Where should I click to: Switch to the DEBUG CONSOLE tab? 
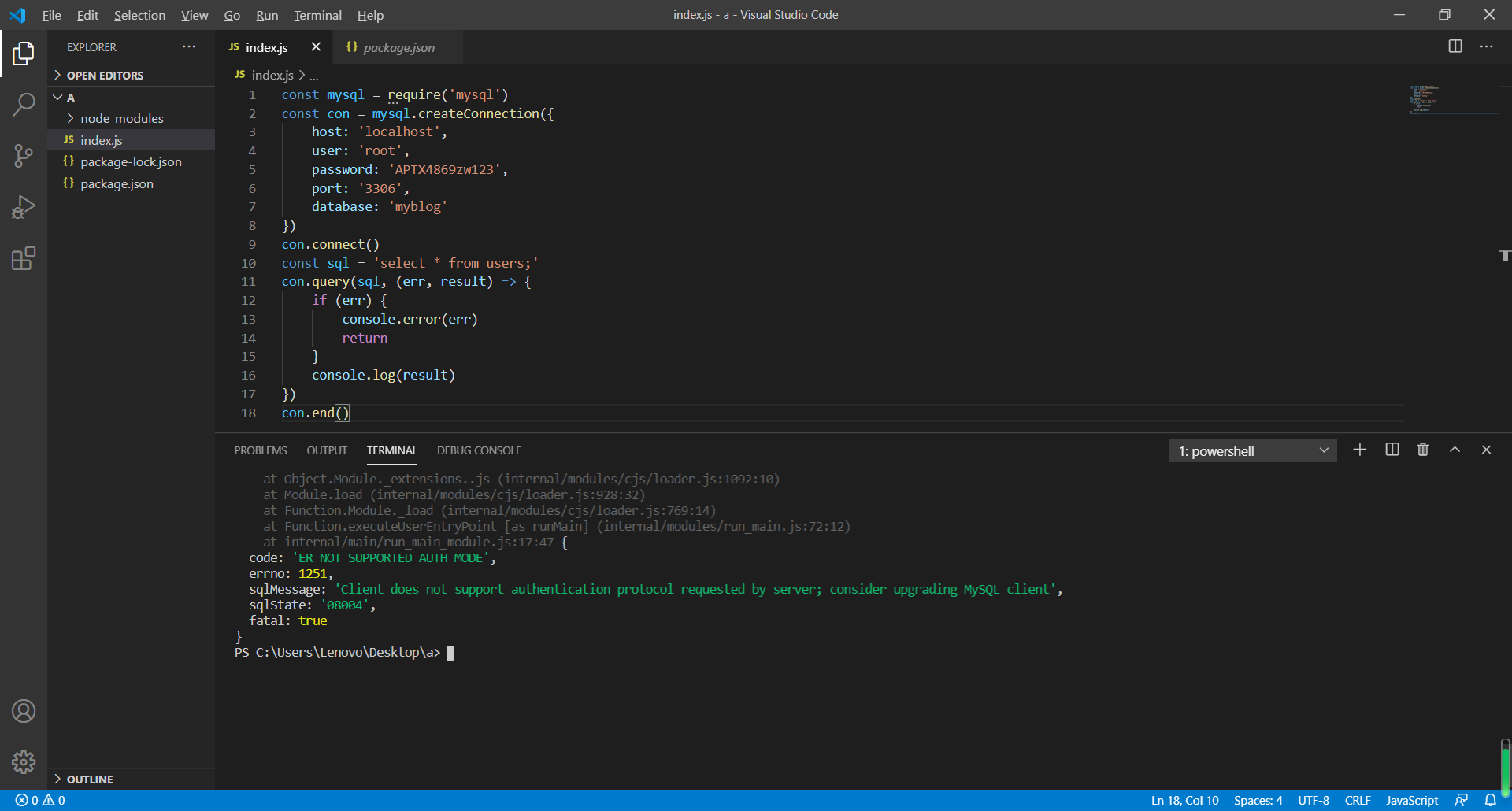tap(479, 450)
